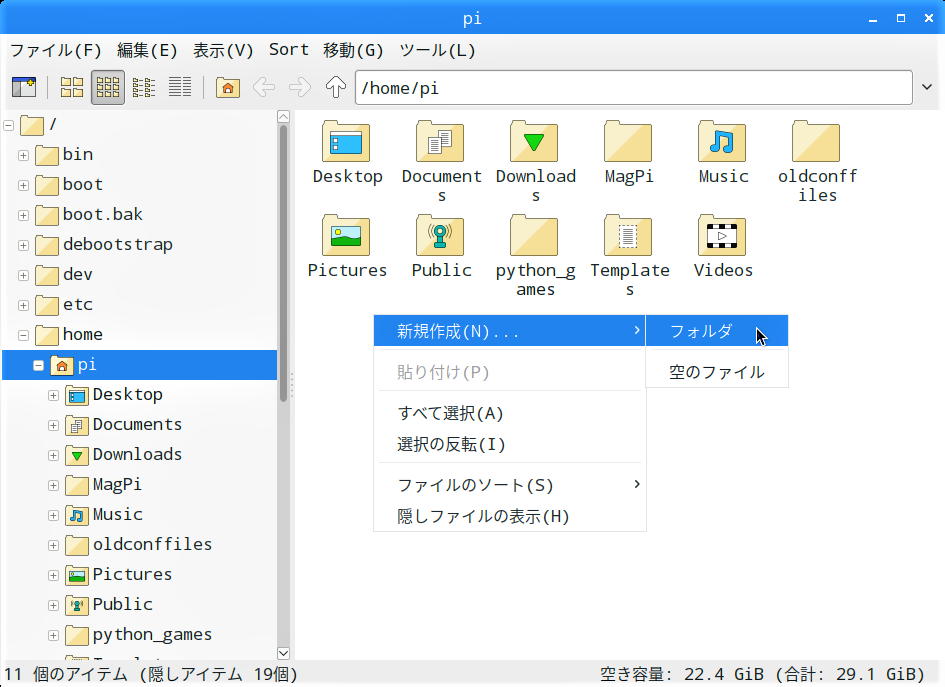The width and height of the screenshot is (945, 687).
Task: Open a new window via toolbar icon
Action: [x=24, y=87]
